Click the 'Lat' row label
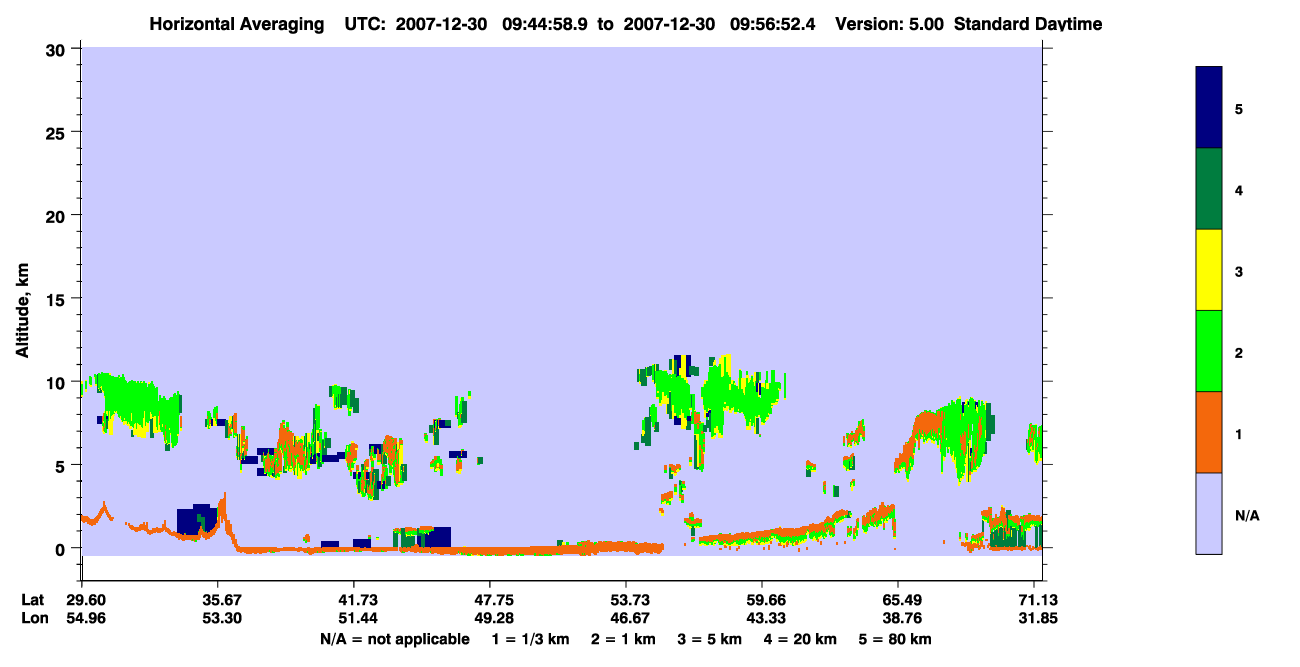Viewport: 1300px width, 667px height. (32, 600)
